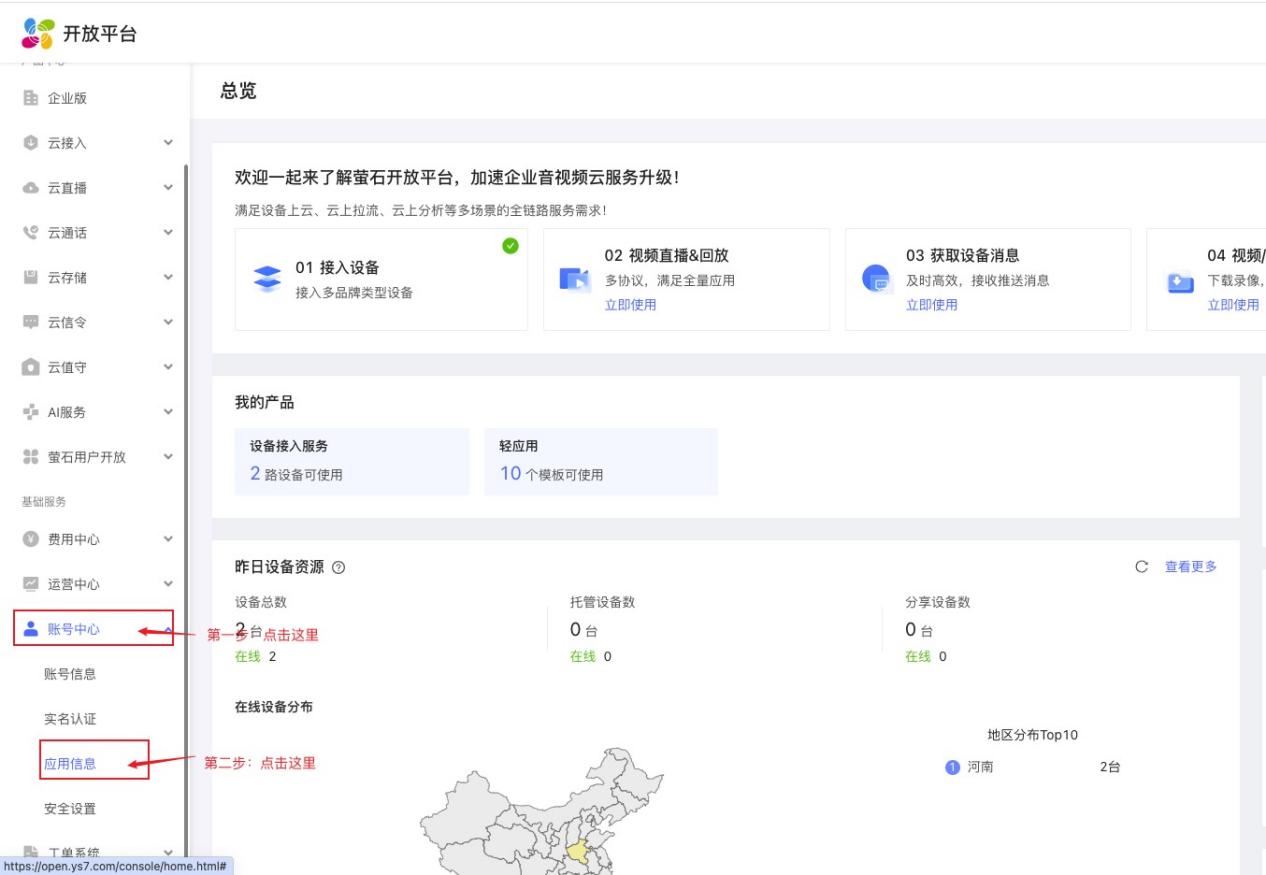This screenshot has width=1266, height=875.
Task: Expand the 运营中心 chevron
Action: pyautogui.click(x=168, y=584)
